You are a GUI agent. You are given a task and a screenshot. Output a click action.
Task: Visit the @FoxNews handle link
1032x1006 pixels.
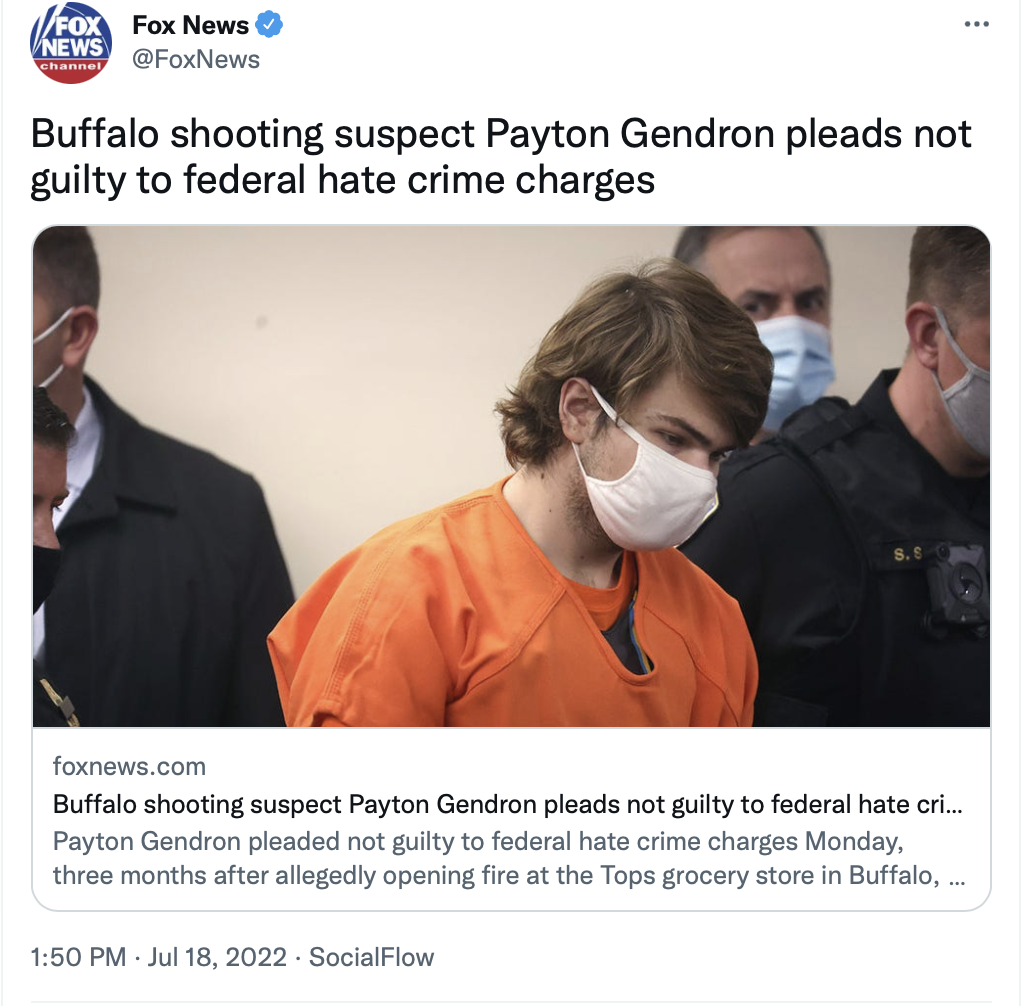point(196,59)
